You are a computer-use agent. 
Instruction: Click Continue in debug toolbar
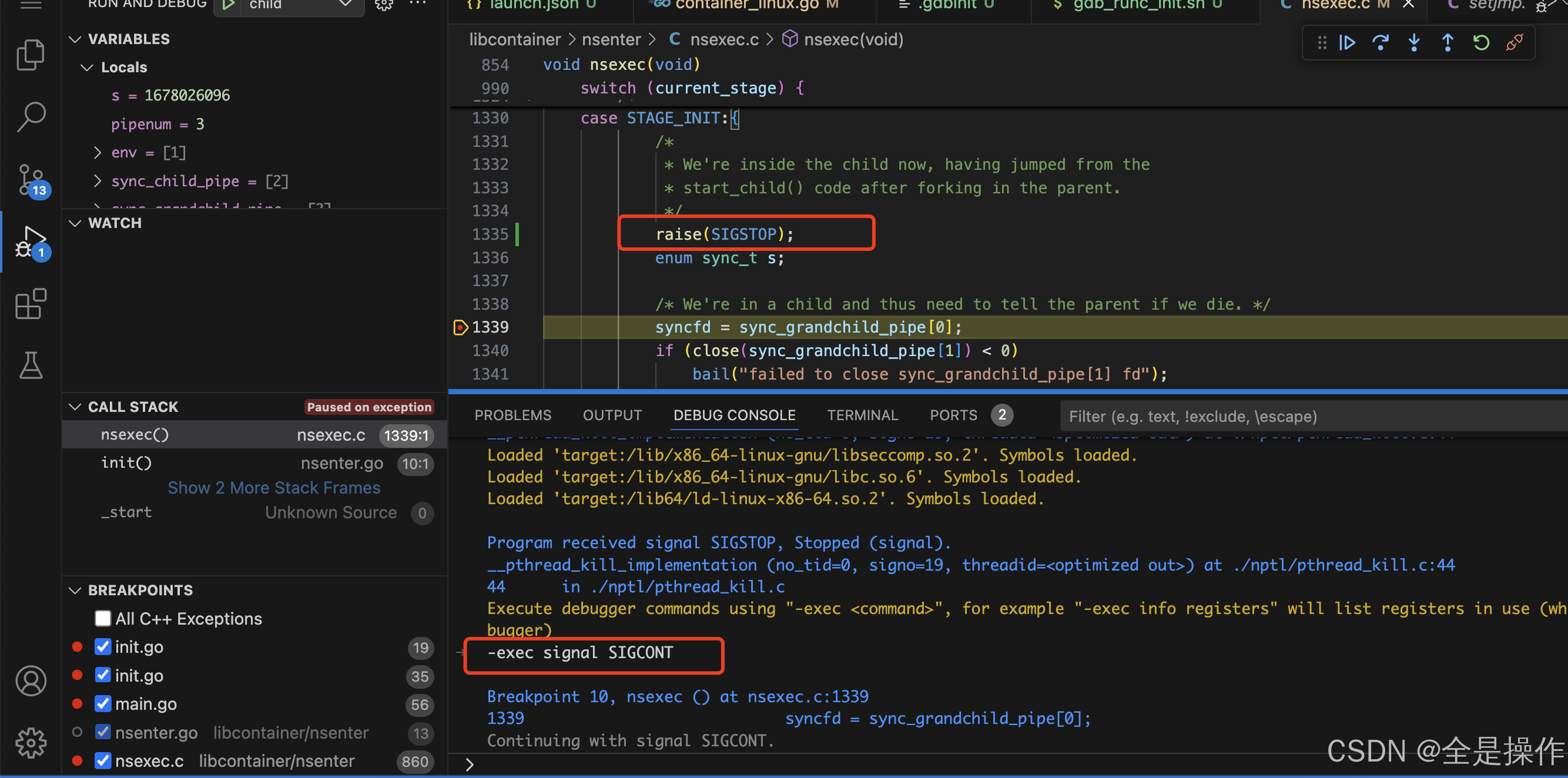click(x=1347, y=43)
